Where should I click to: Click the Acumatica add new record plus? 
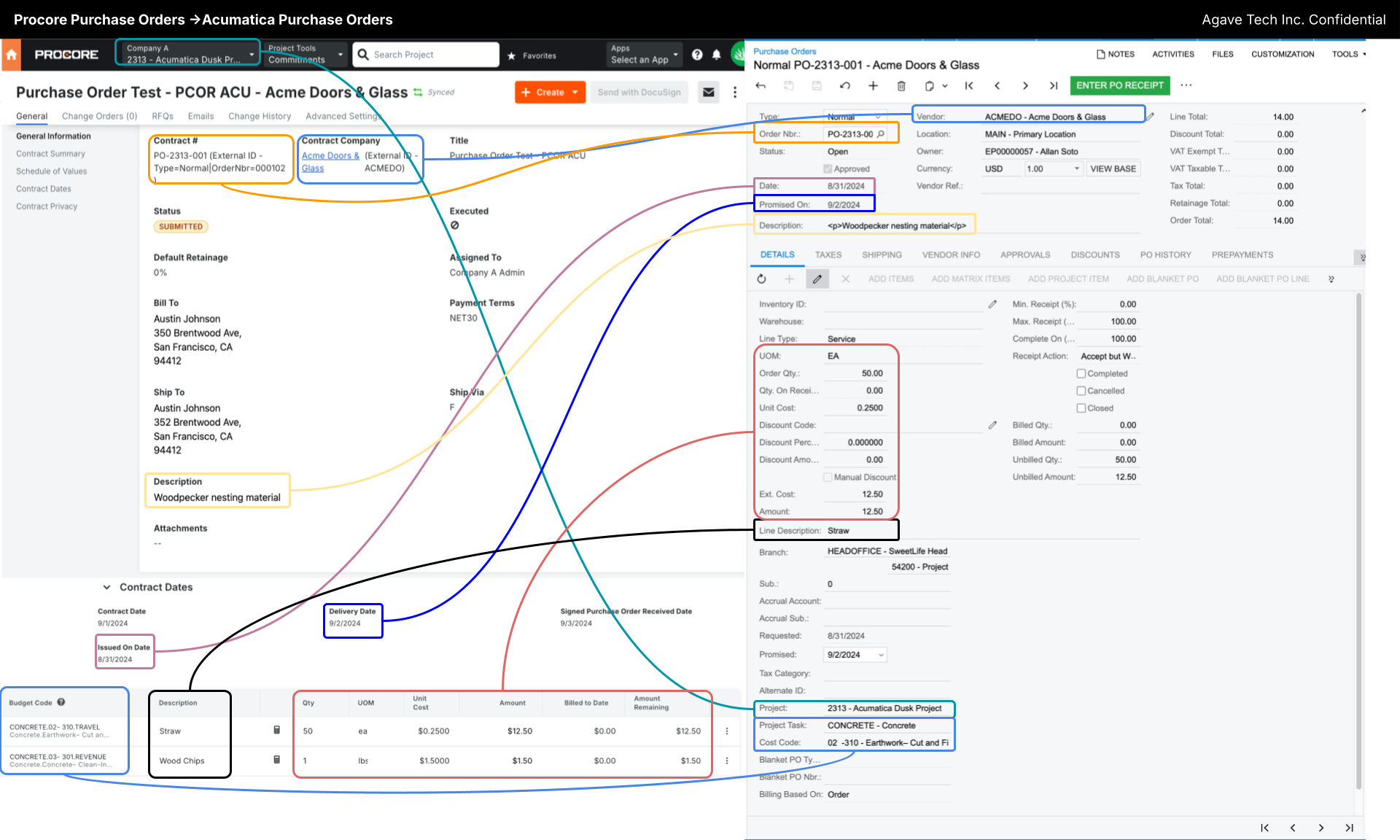tap(873, 86)
